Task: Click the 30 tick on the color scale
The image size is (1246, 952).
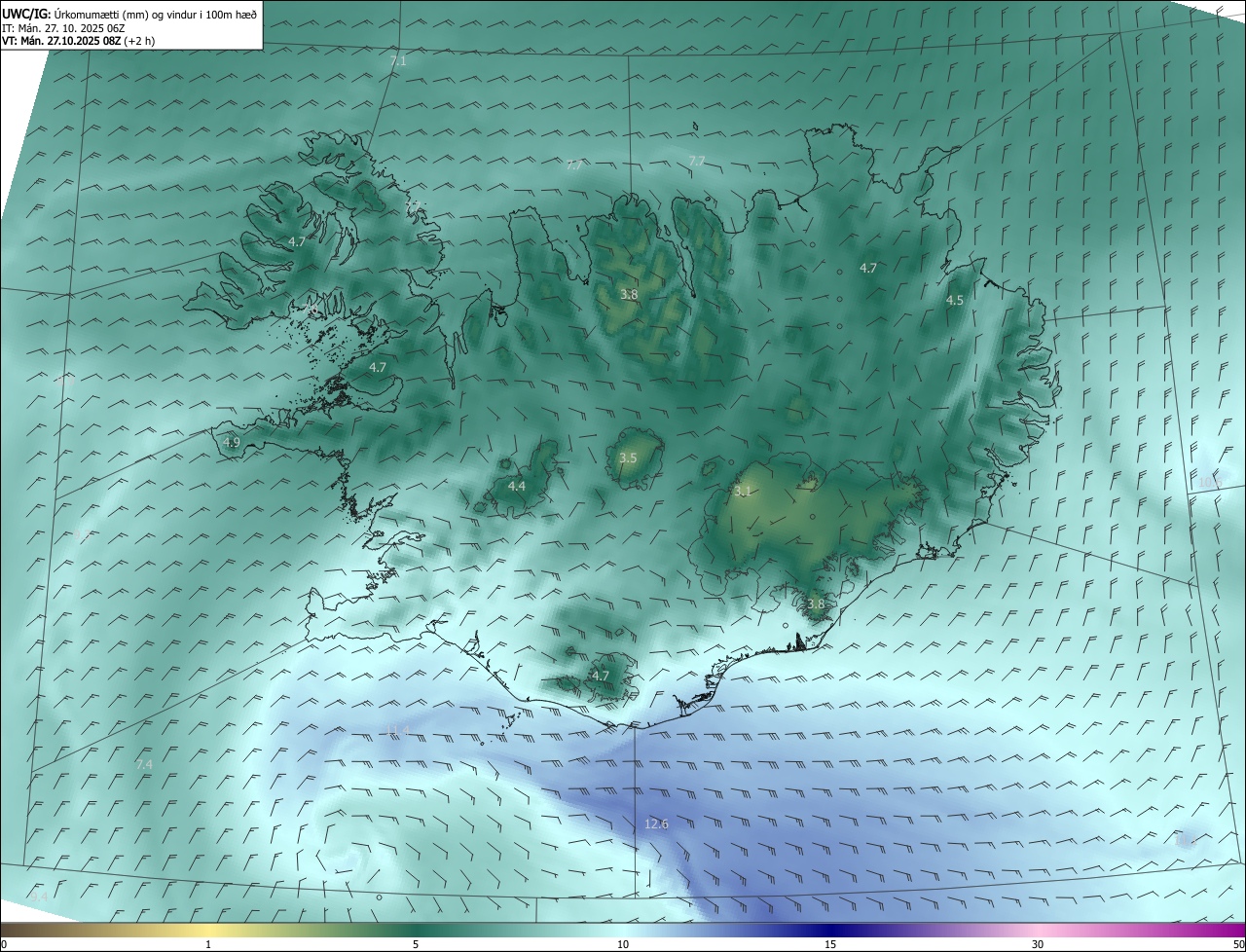Action: (1038, 944)
